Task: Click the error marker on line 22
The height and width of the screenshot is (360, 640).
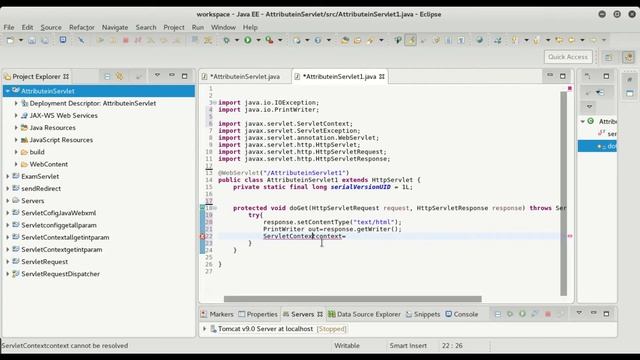Action: point(202,236)
